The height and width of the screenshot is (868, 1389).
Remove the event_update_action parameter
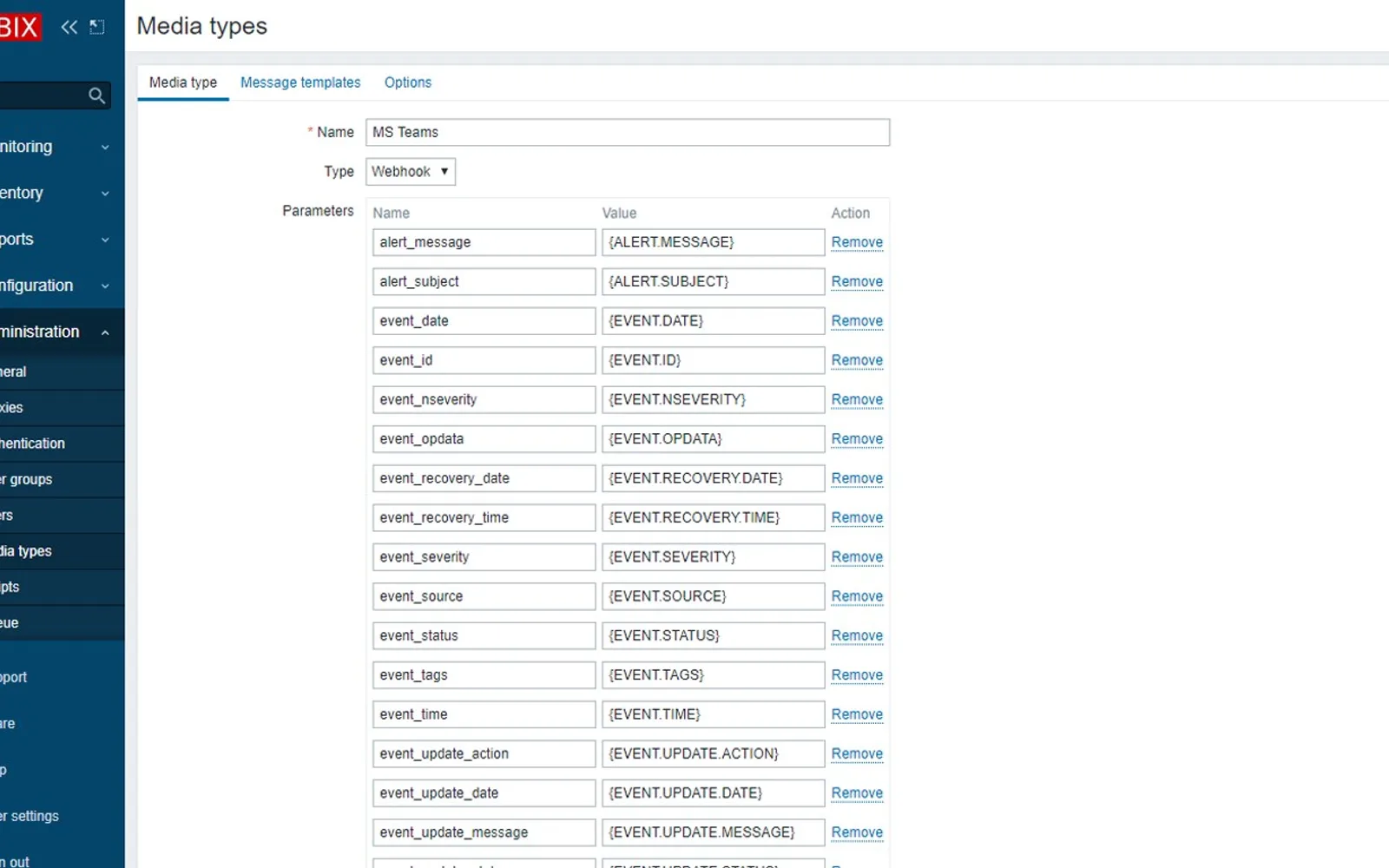point(857,753)
